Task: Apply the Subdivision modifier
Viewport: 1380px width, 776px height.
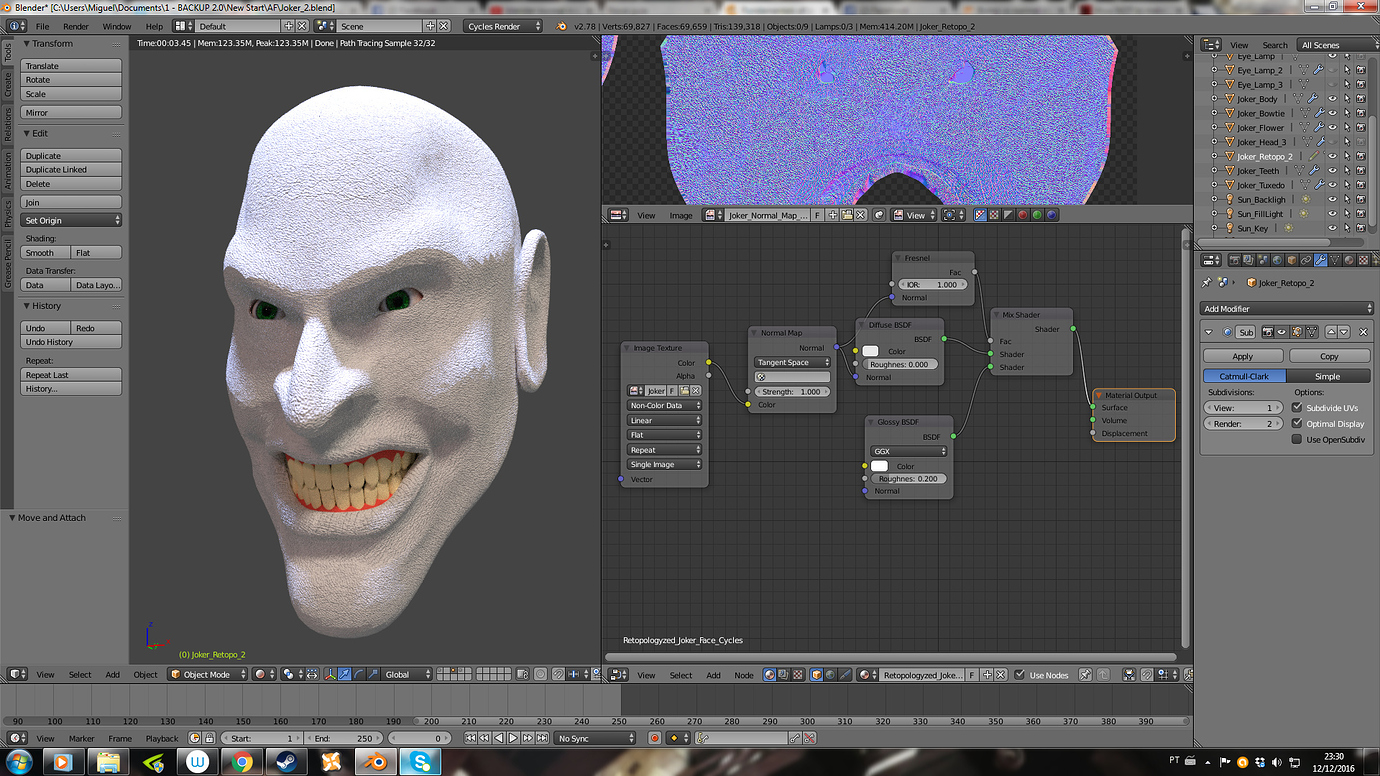Action: pyautogui.click(x=1242, y=356)
